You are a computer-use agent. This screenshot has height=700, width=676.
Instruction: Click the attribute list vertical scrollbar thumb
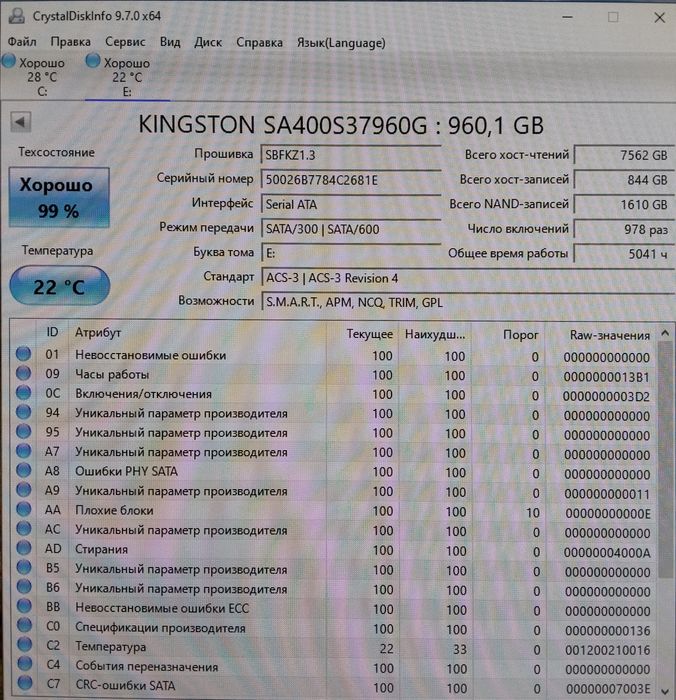pos(665,460)
